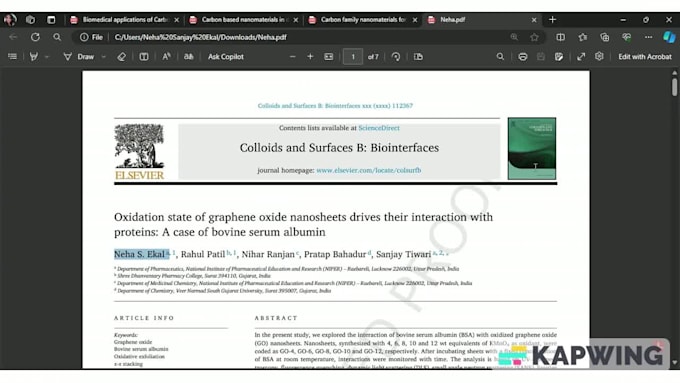Click the highlighted author Neha S. Ekal
The image size is (680, 383).
(x=139, y=254)
